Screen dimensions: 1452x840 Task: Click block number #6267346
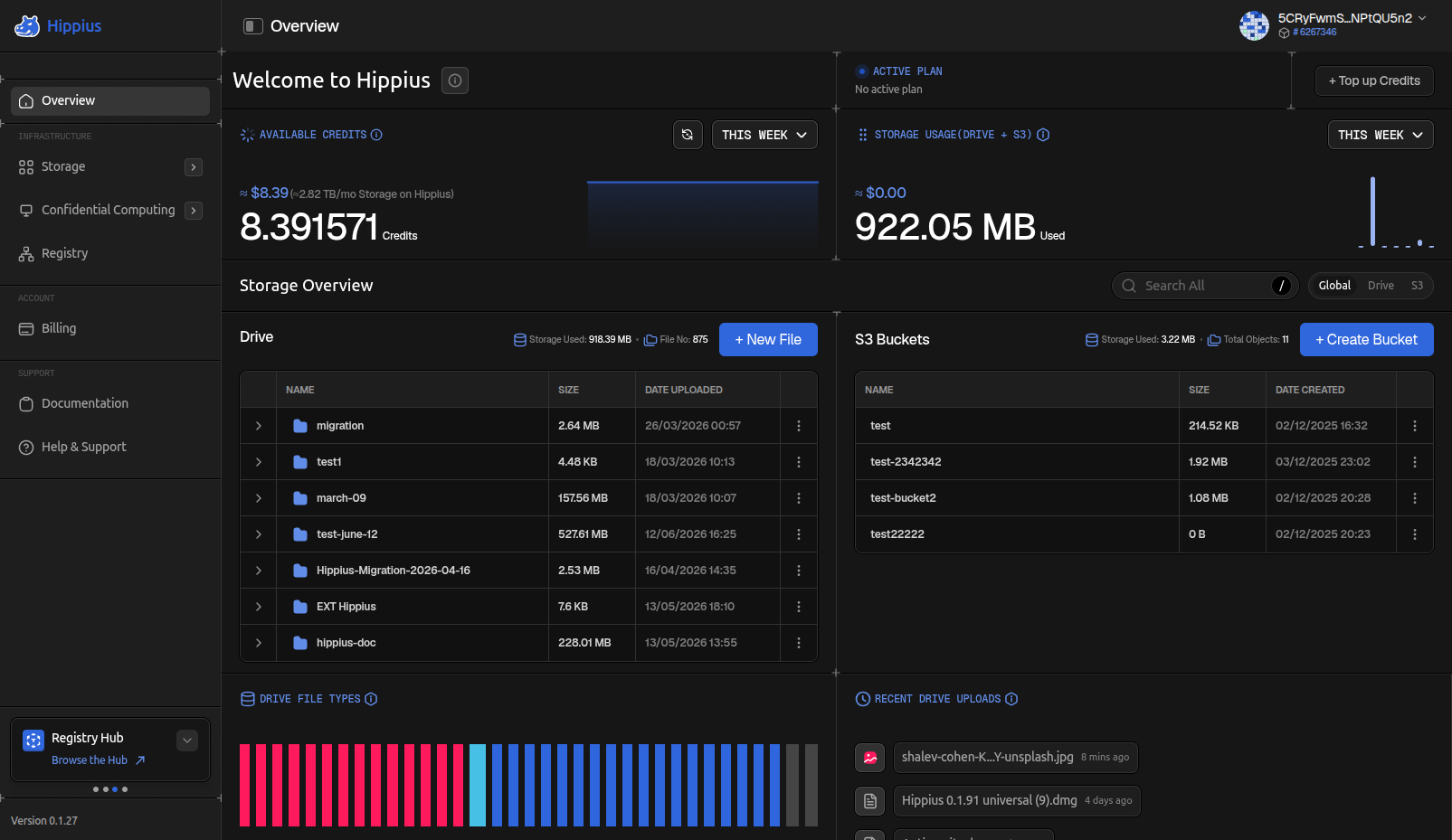click(1314, 33)
